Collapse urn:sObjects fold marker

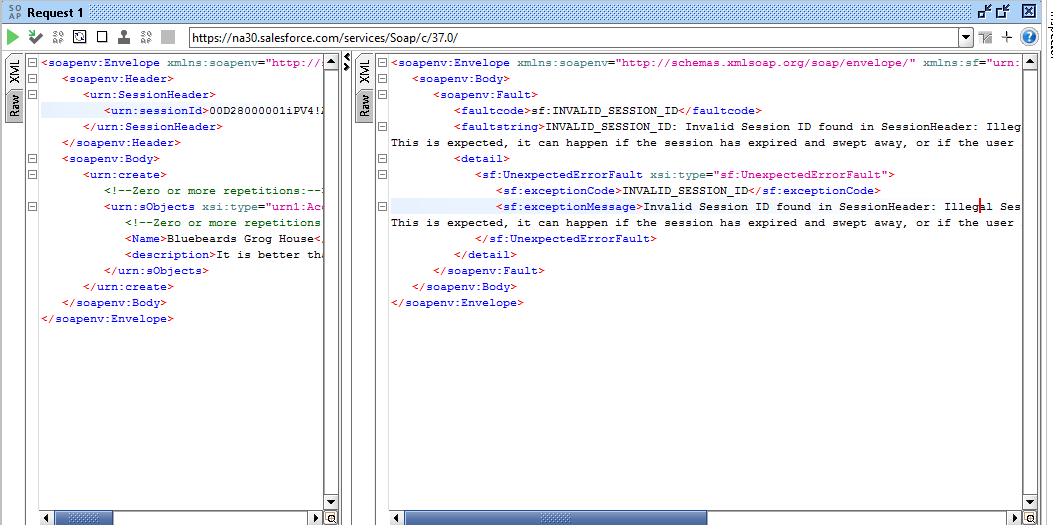(x=32, y=207)
